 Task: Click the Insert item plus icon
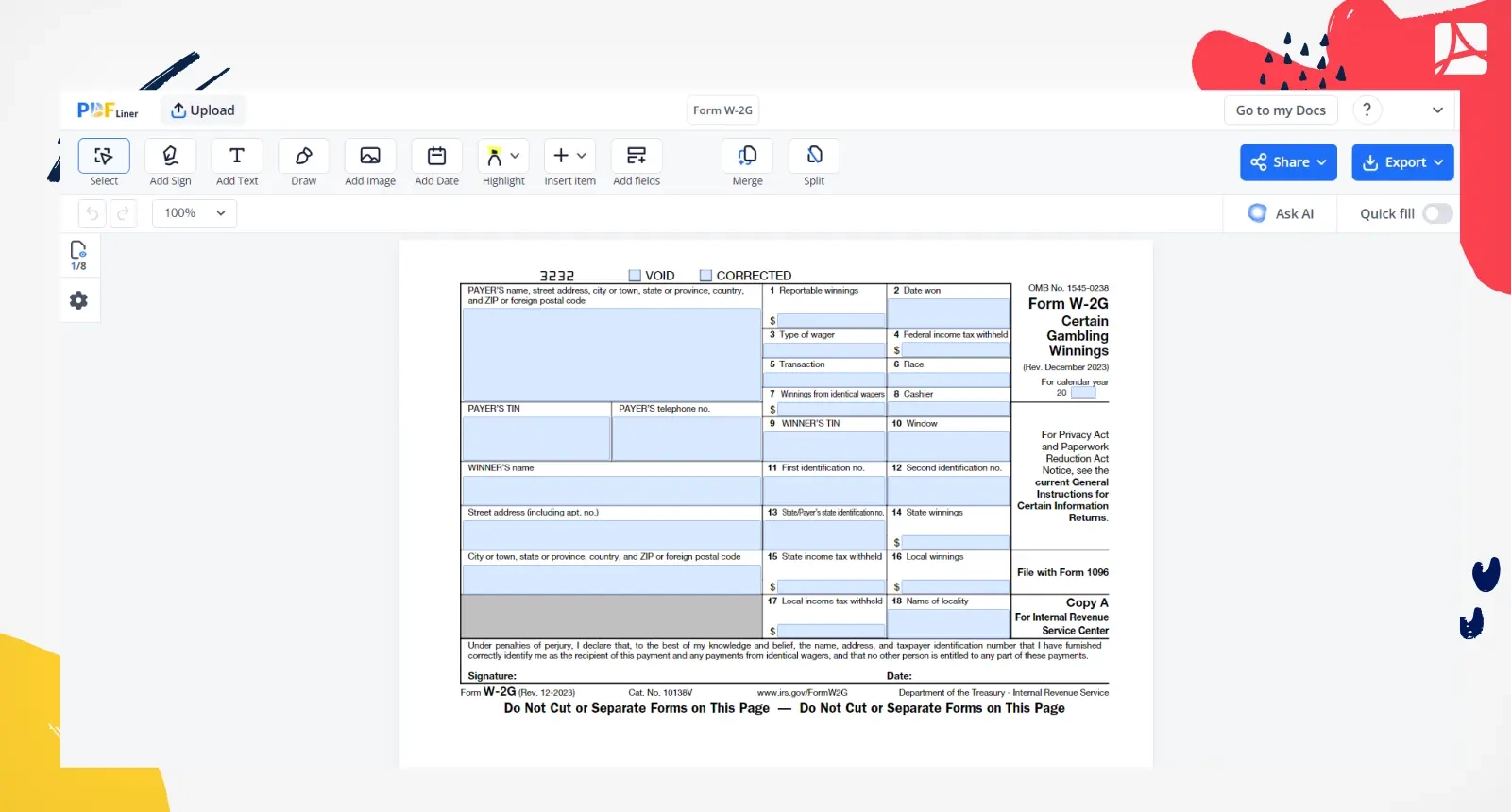[561, 156]
